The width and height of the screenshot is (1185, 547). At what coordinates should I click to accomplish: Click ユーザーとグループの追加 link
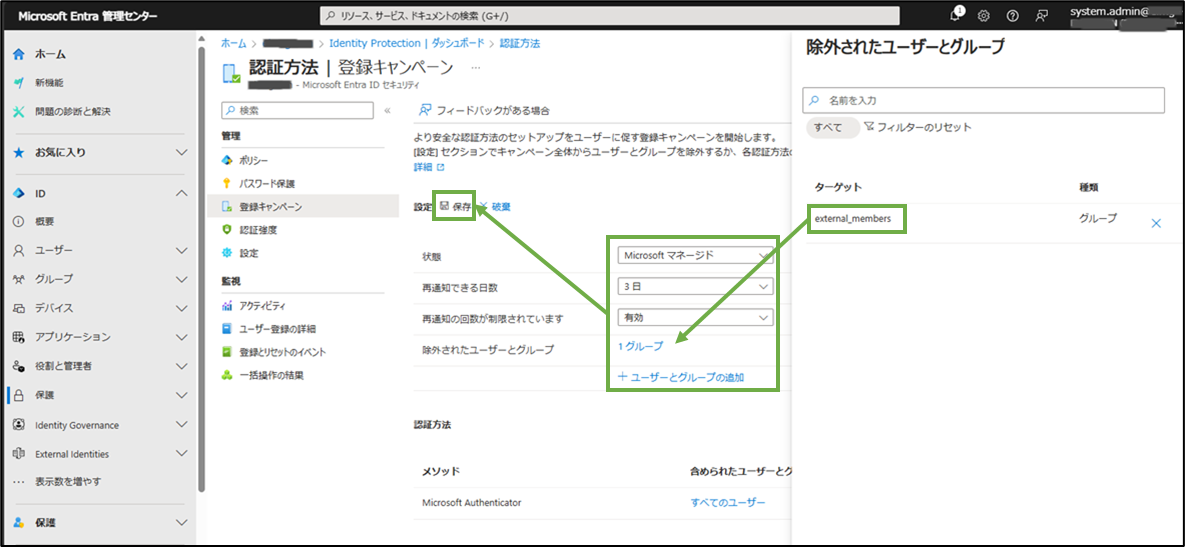tap(682, 377)
